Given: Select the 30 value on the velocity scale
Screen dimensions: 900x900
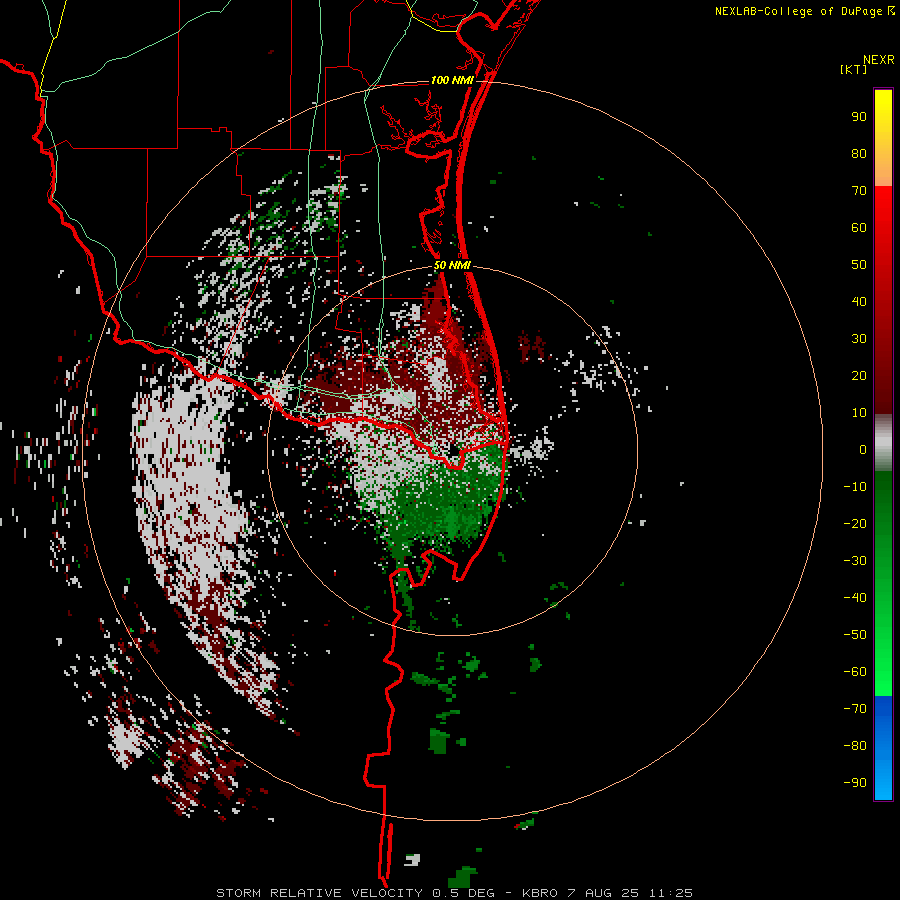Looking at the screenshot, I should [859, 339].
